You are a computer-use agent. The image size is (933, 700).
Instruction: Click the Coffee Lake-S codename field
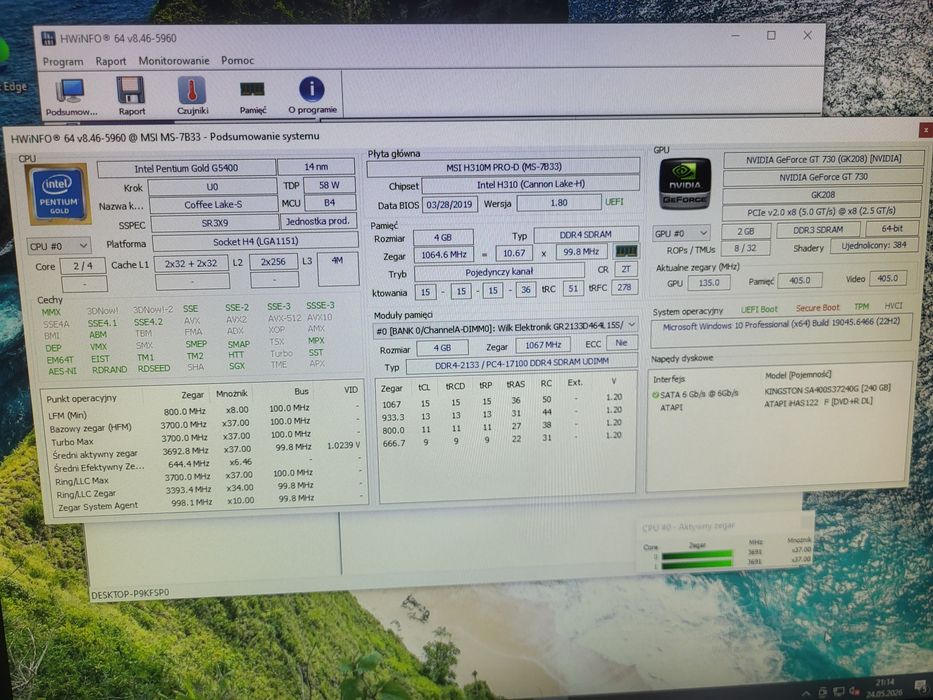click(213, 205)
